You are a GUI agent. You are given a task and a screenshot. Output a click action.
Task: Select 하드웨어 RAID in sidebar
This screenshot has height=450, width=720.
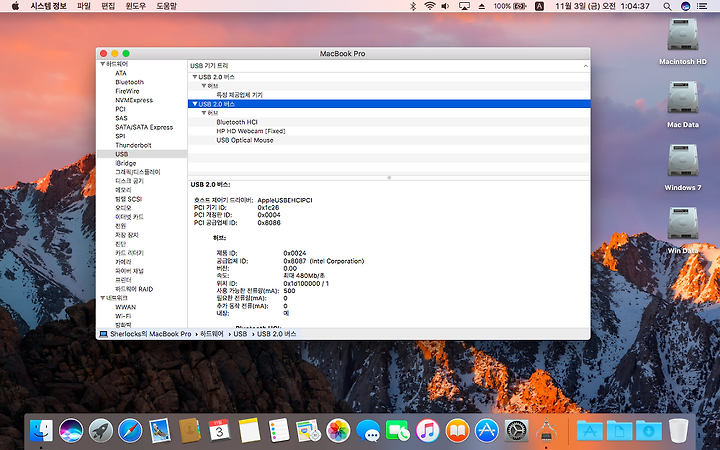(x=134, y=289)
